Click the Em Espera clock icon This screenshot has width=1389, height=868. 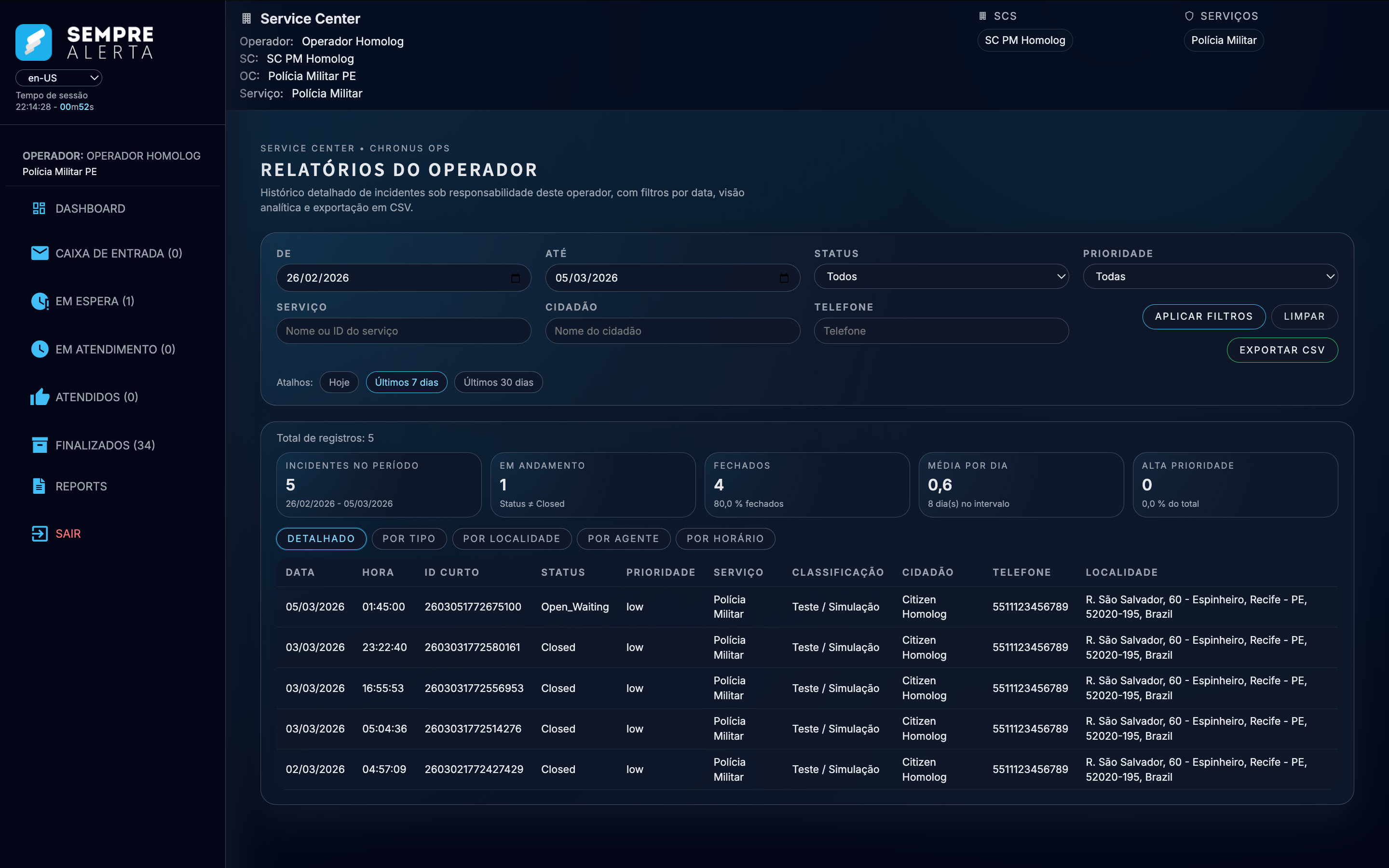pos(40,301)
